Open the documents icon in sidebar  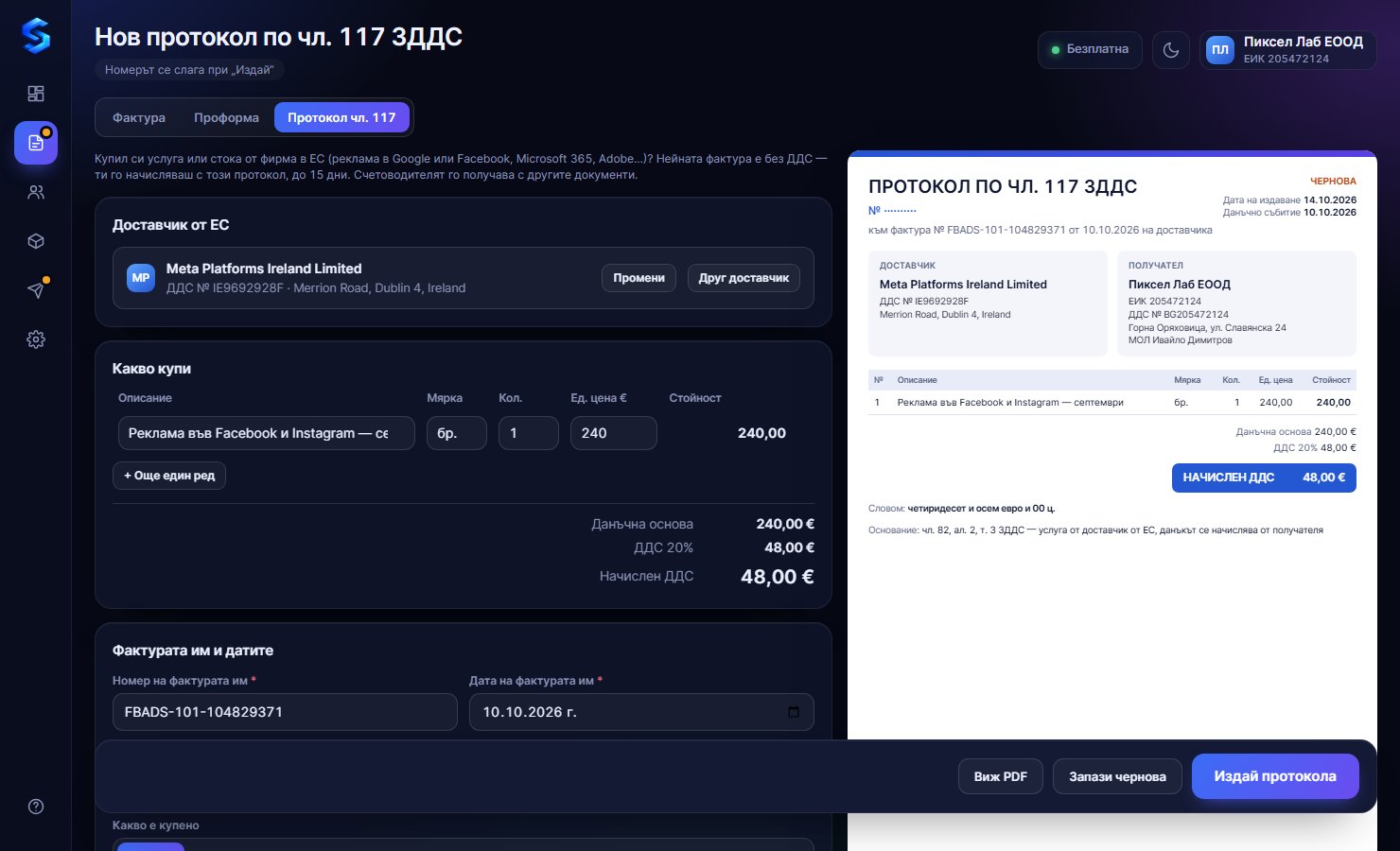[36, 143]
